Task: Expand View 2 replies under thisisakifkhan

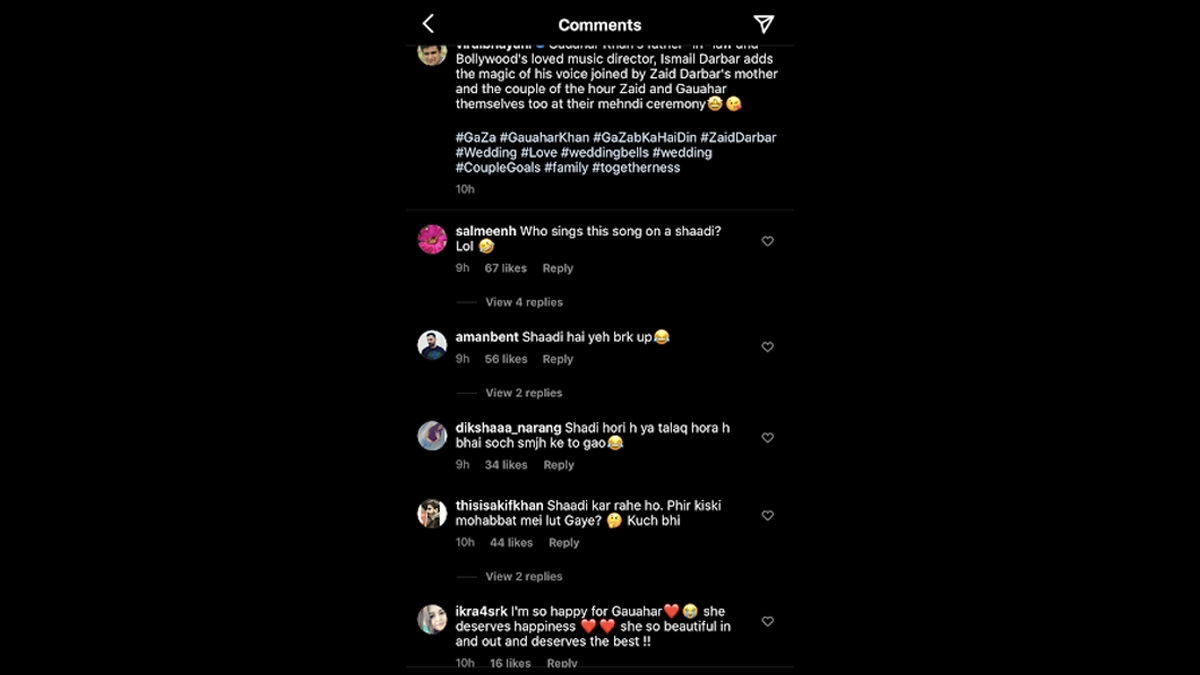Action: [x=524, y=577]
